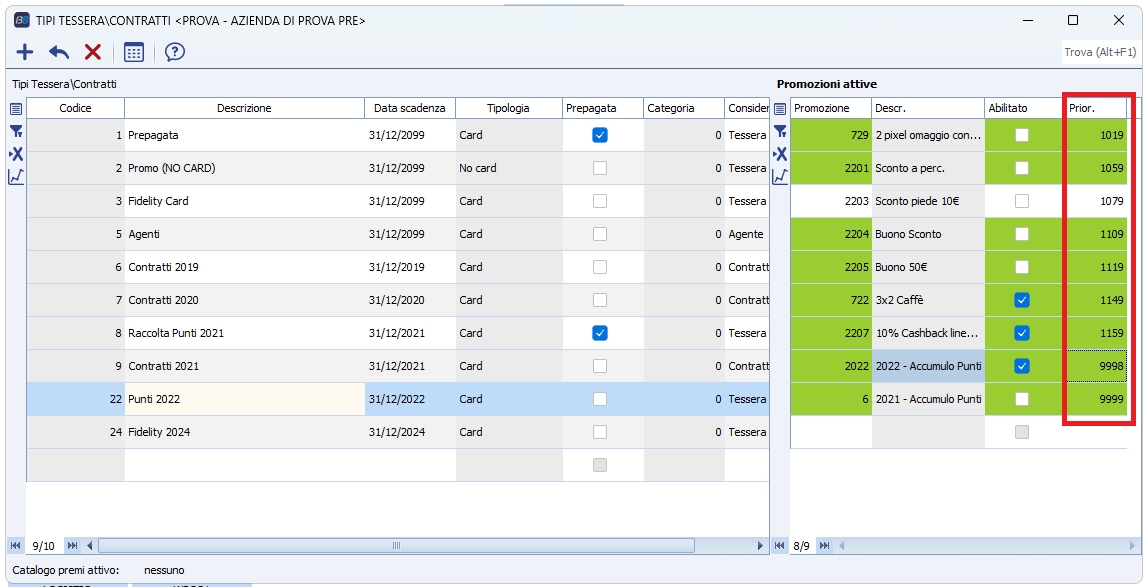The height and width of the screenshot is (587, 1145).
Task: Click the Trova search field
Action: [x=1100, y=52]
